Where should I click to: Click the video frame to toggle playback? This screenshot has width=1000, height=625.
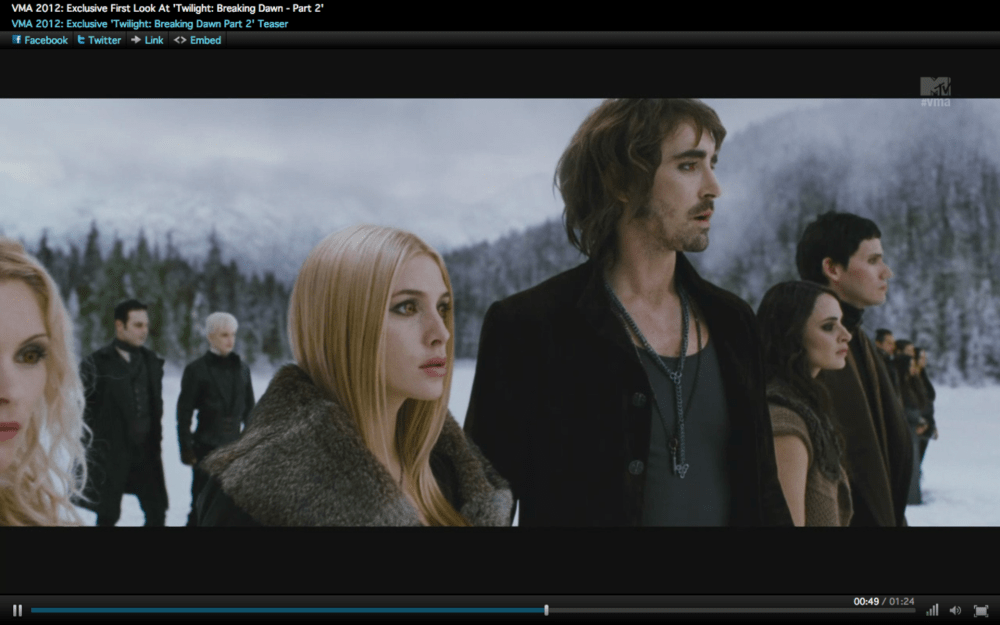pyautogui.click(x=500, y=310)
